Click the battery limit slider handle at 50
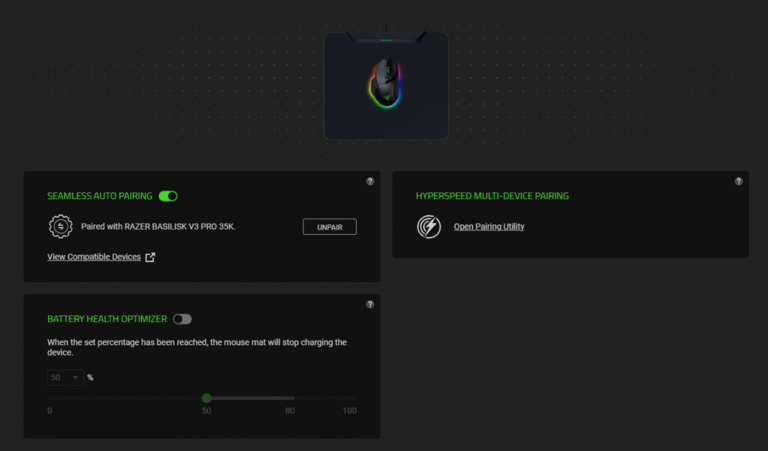This screenshot has height=451, width=768. click(x=207, y=398)
